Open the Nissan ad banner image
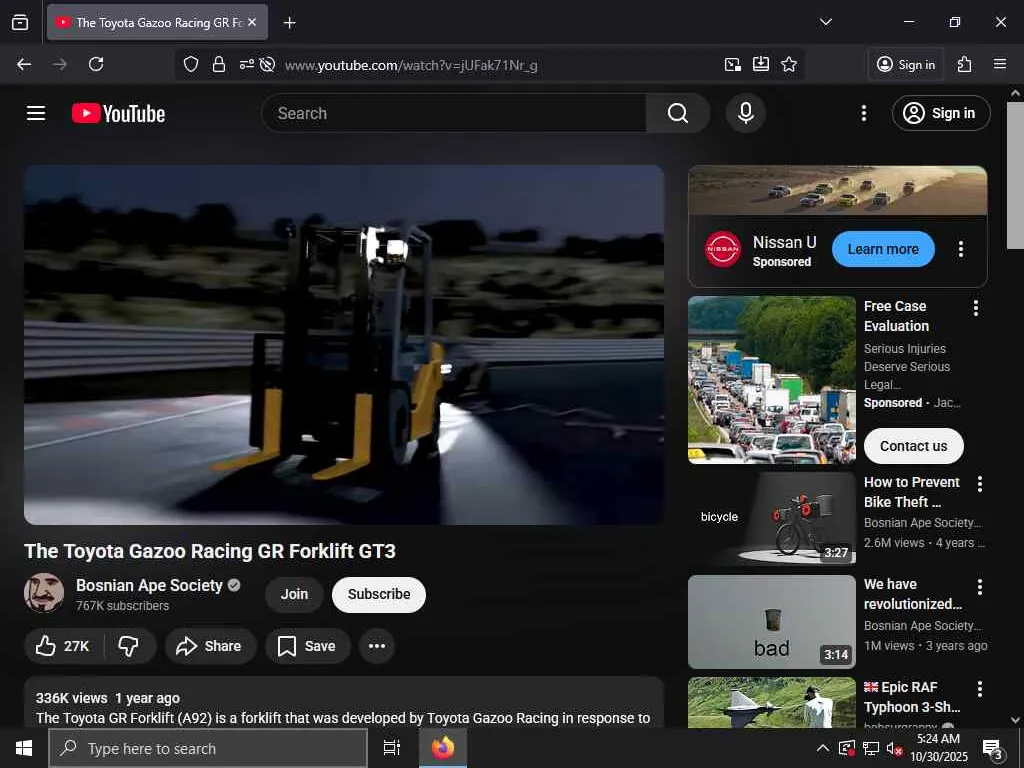 tap(837, 191)
